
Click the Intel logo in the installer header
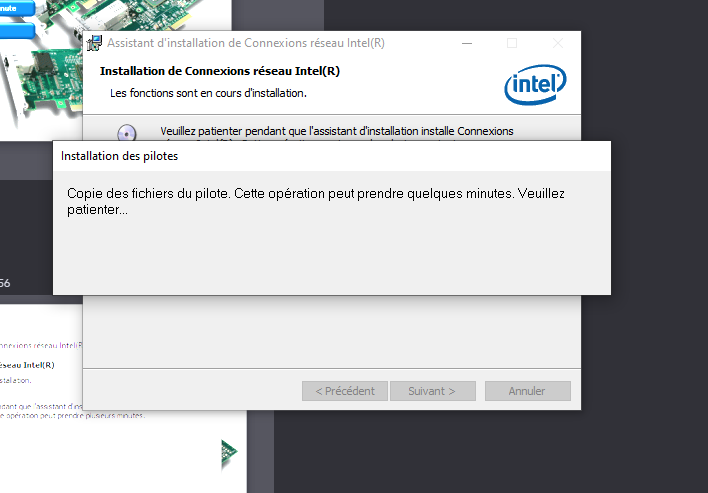tap(536, 84)
